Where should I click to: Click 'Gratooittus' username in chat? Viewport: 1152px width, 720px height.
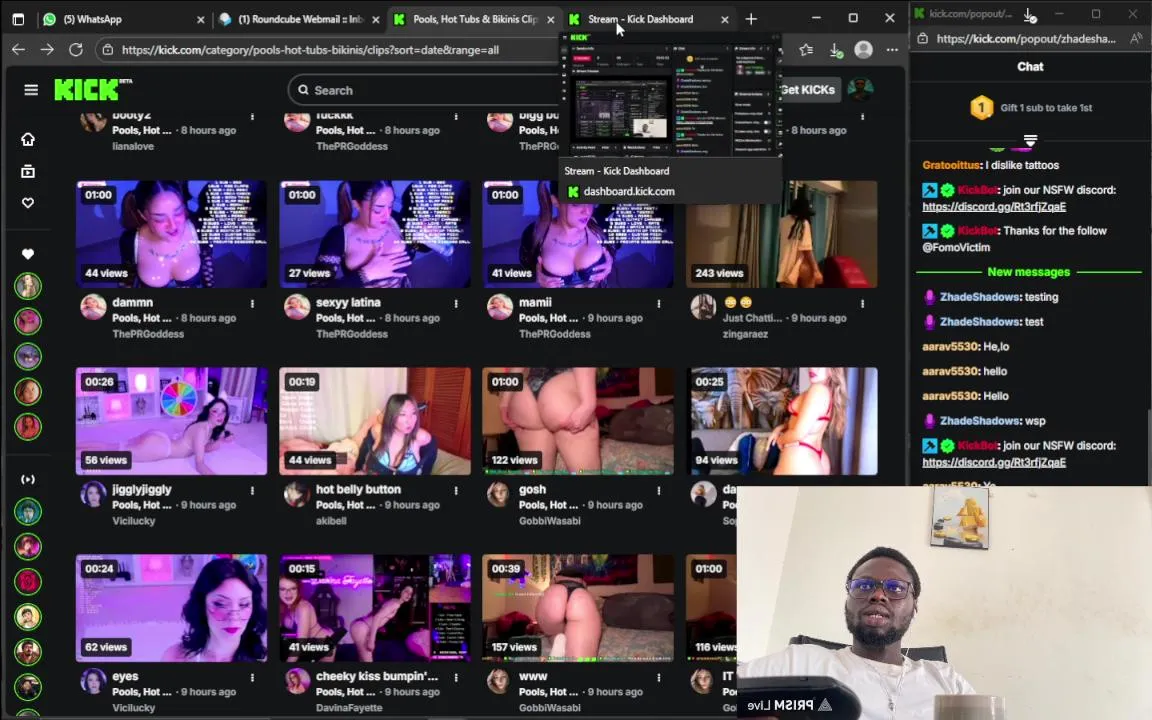pos(951,165)
